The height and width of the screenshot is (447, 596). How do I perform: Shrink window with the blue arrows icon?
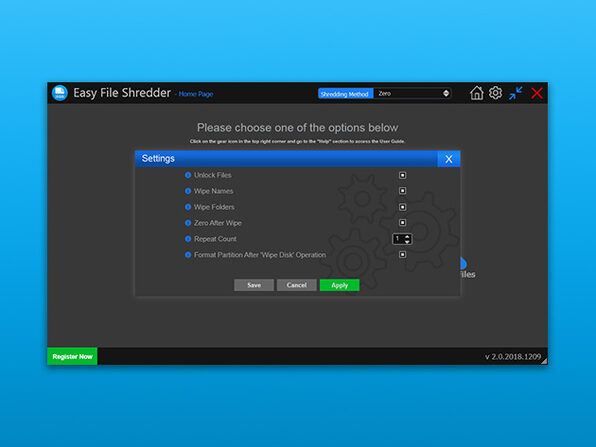[x=516, y=93]
